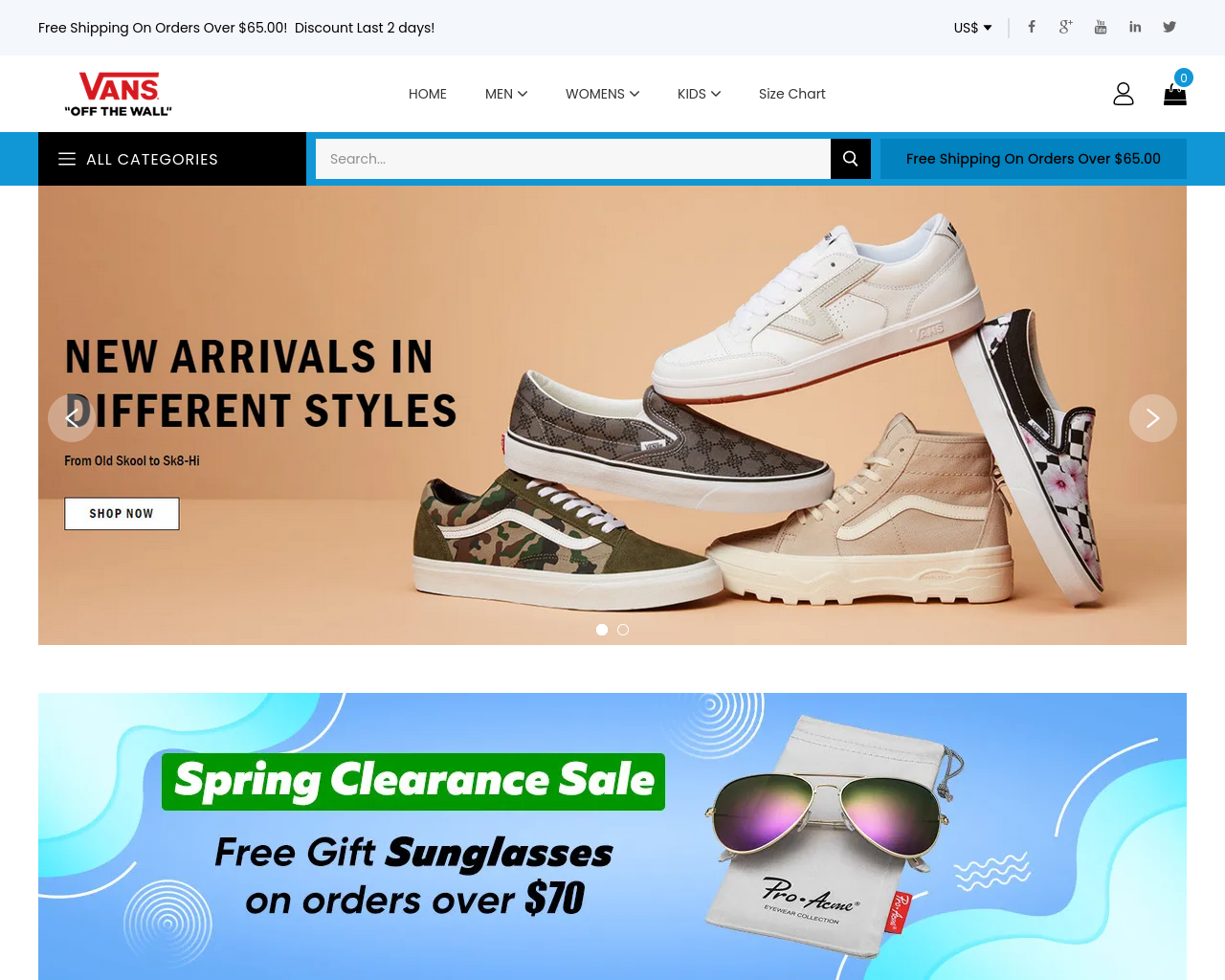Select the first slide indicator dot
Image resolution: width=1225 pixels, height=980 pixels.
602,630
